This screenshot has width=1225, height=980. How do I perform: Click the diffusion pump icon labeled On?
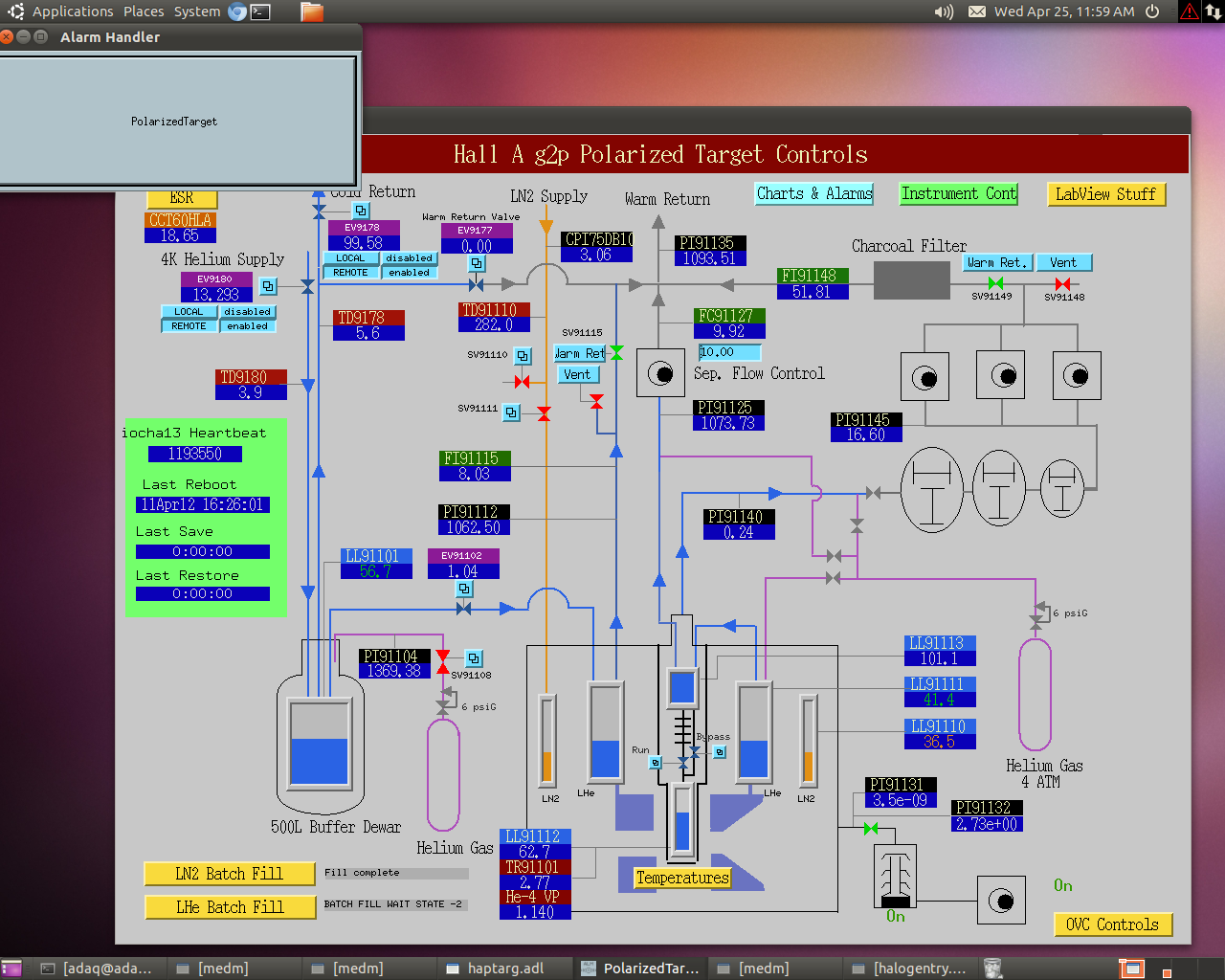pyautogui.click(x=896, y=876)
